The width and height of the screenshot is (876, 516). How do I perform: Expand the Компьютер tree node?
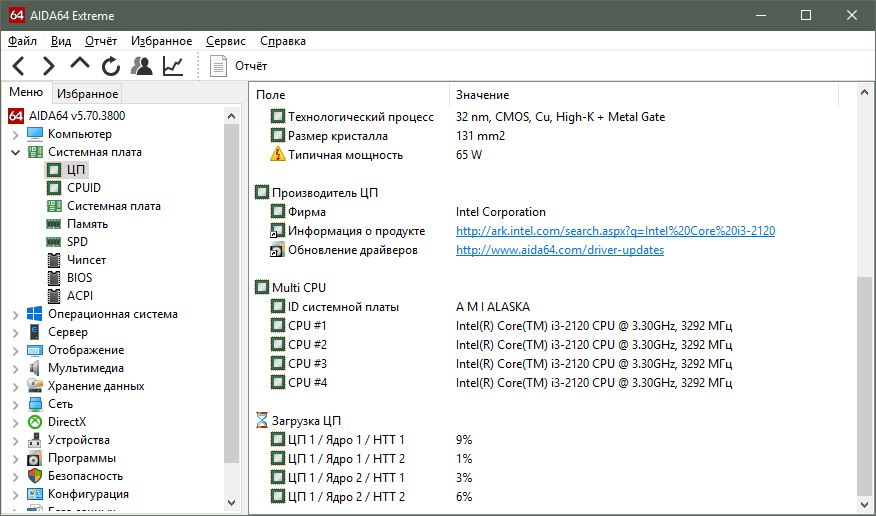pos(15,135)
